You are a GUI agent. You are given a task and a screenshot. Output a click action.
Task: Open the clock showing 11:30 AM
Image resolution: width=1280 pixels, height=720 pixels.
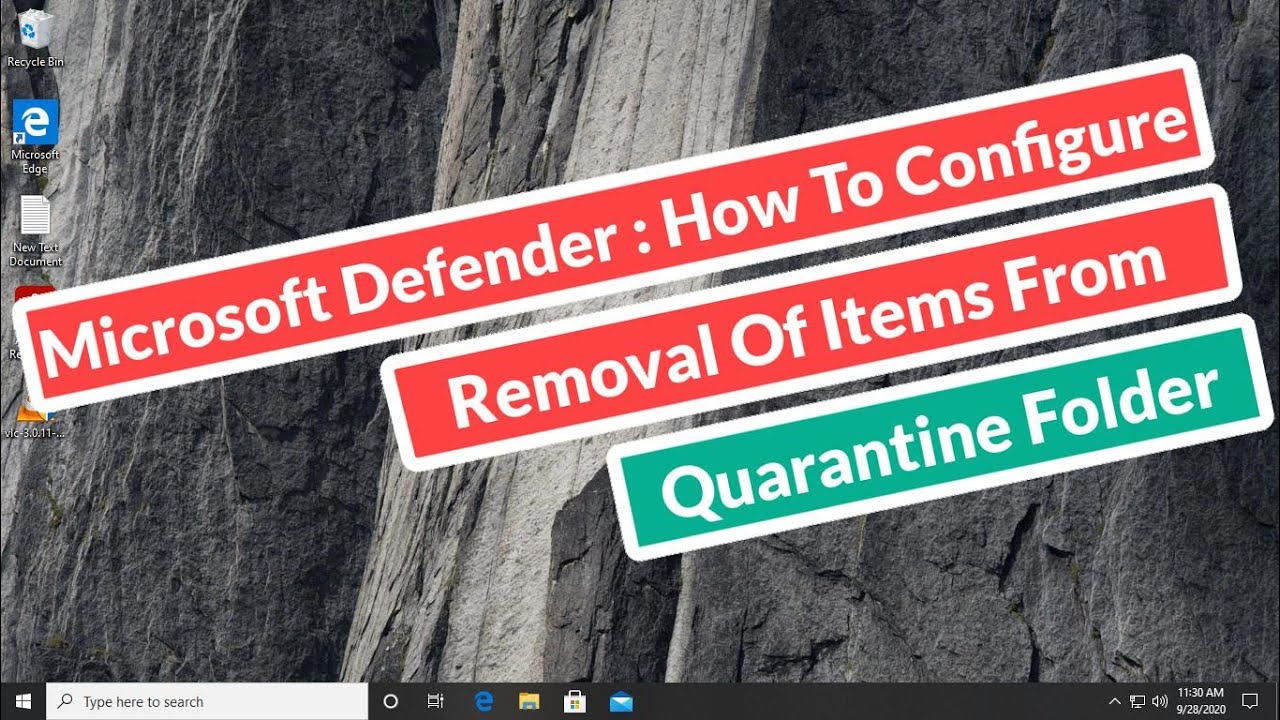[x=1201, y=701]
